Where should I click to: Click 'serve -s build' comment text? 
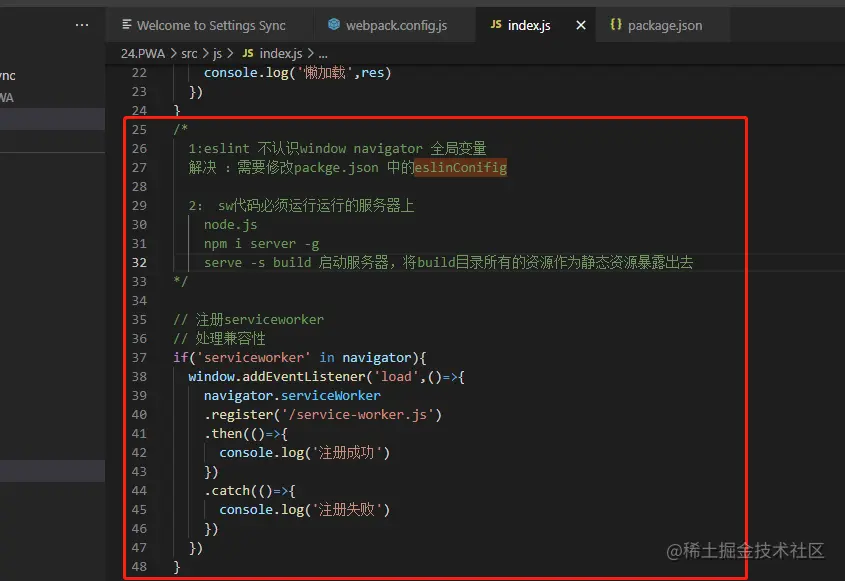pyautogui.click(x=257, y=262)
